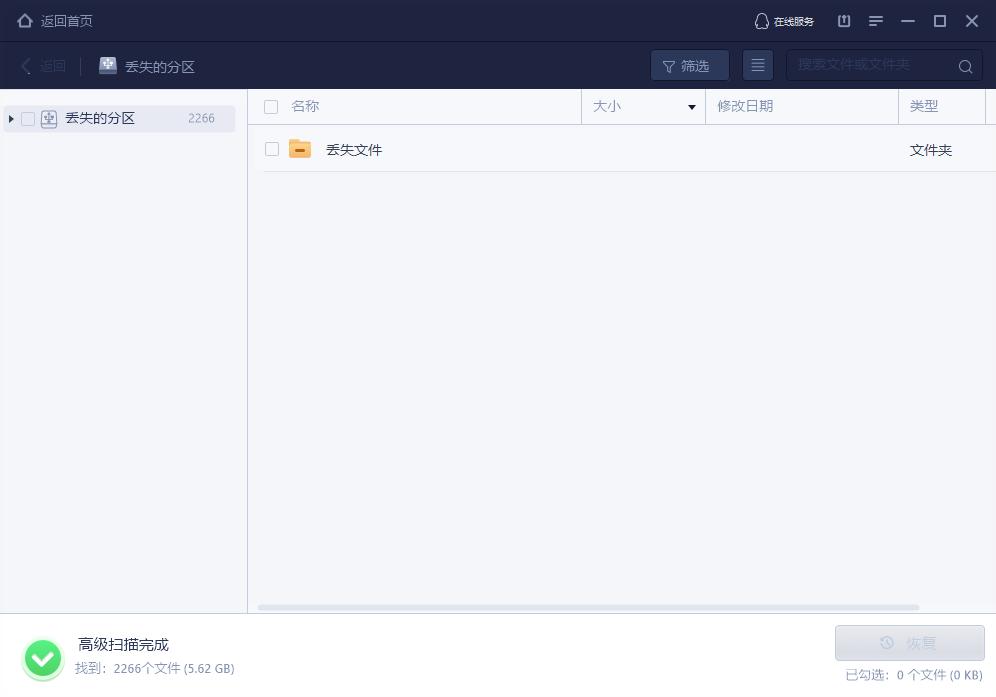This screenshot has width=996, height=697.
Task: Click the export/upgrade icon in title bar
Action: tap(843, 20)
